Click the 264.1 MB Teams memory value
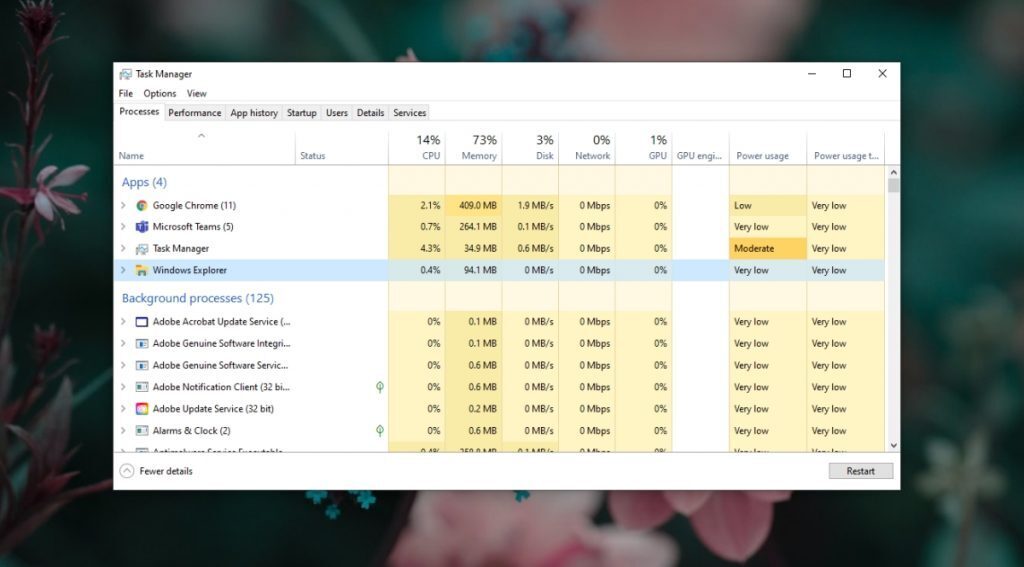Screen dimensions: 1024x567 coord(477,227)
